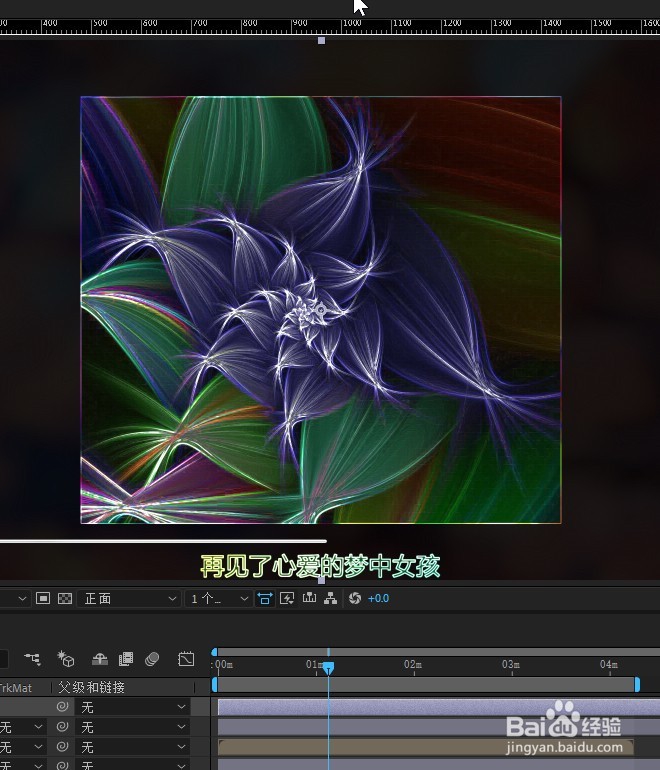This screenshot has height=770, width=660.
Task: Expand the dropdown chevron left of region of interest
Action: [x=22, y=599]
